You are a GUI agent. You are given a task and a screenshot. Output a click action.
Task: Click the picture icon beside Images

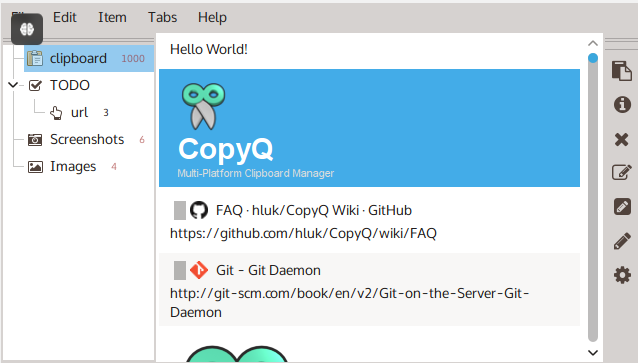[35, 167]
